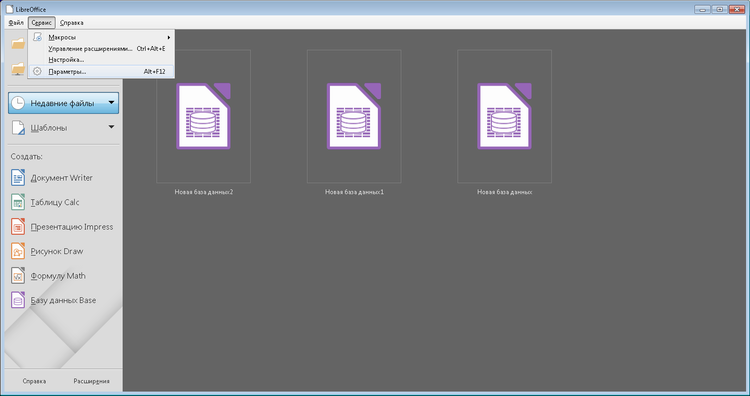Click the Недавние файлы button
Screen dimensions: 750x396
pyautogui.click(x=63, y=103)
